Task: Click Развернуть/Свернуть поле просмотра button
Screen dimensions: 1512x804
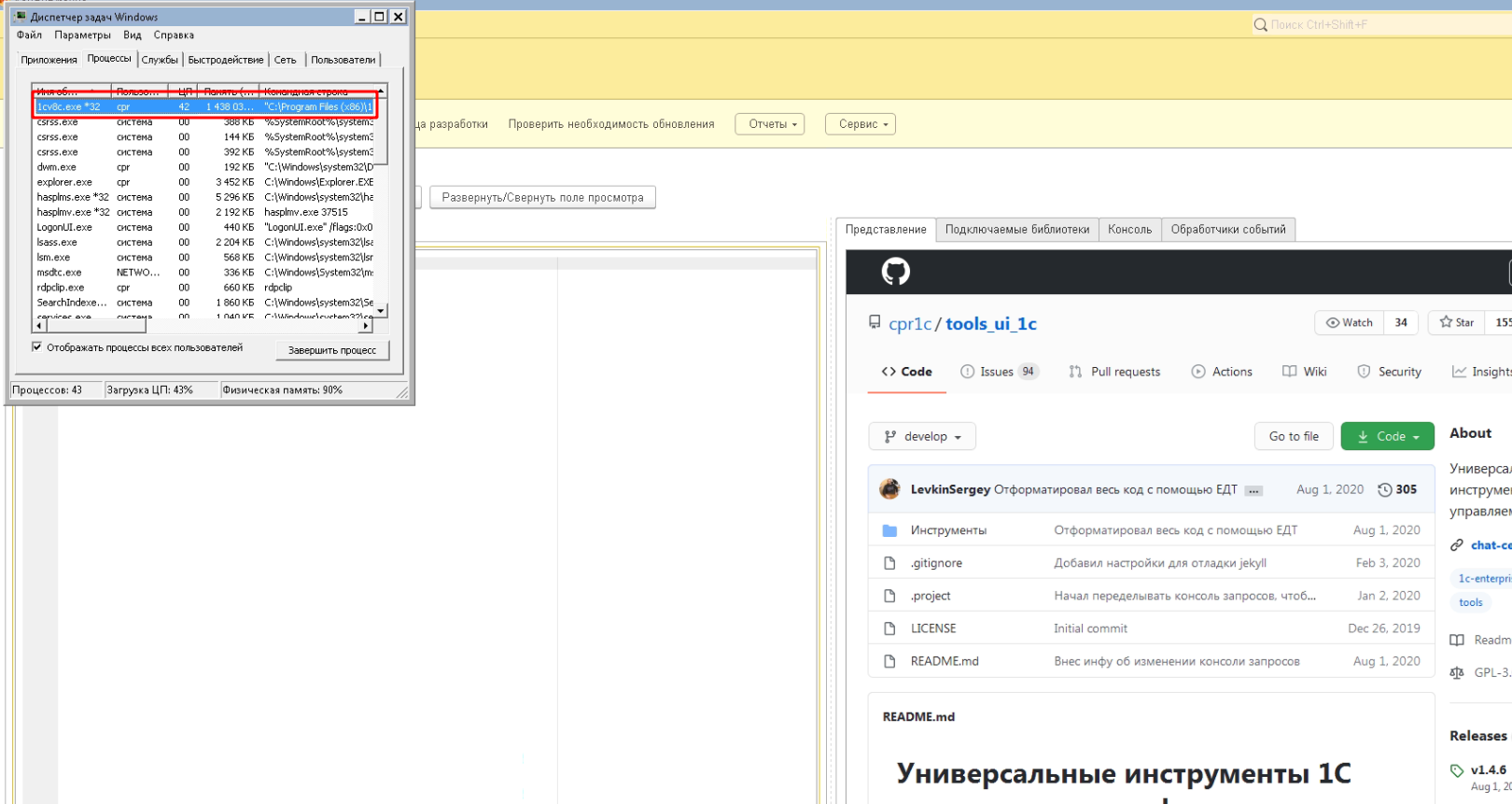Action: [x=542, y=198]
